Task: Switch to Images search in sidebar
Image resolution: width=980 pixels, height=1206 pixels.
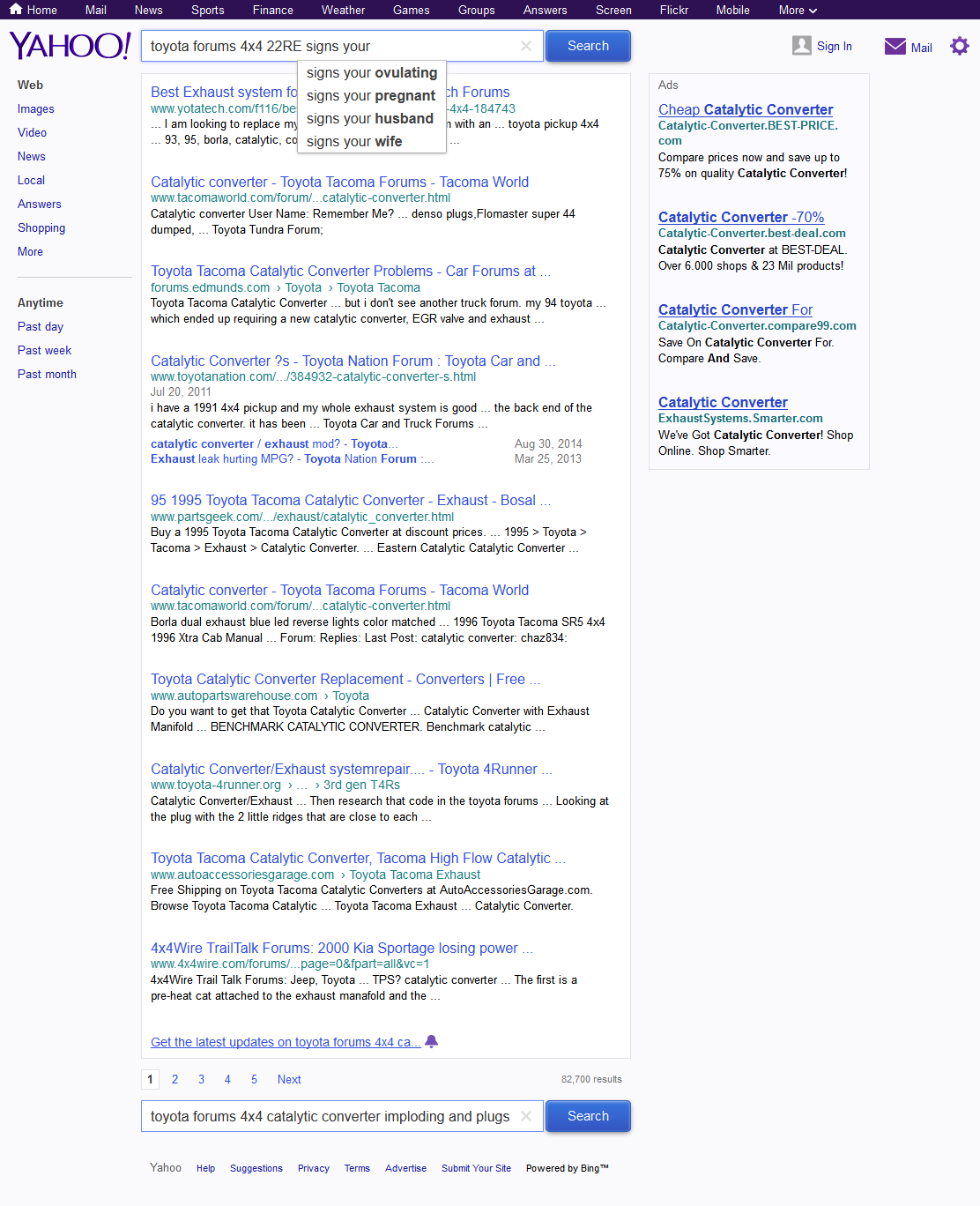Action: pyautogui.click(x=36, y=108)
